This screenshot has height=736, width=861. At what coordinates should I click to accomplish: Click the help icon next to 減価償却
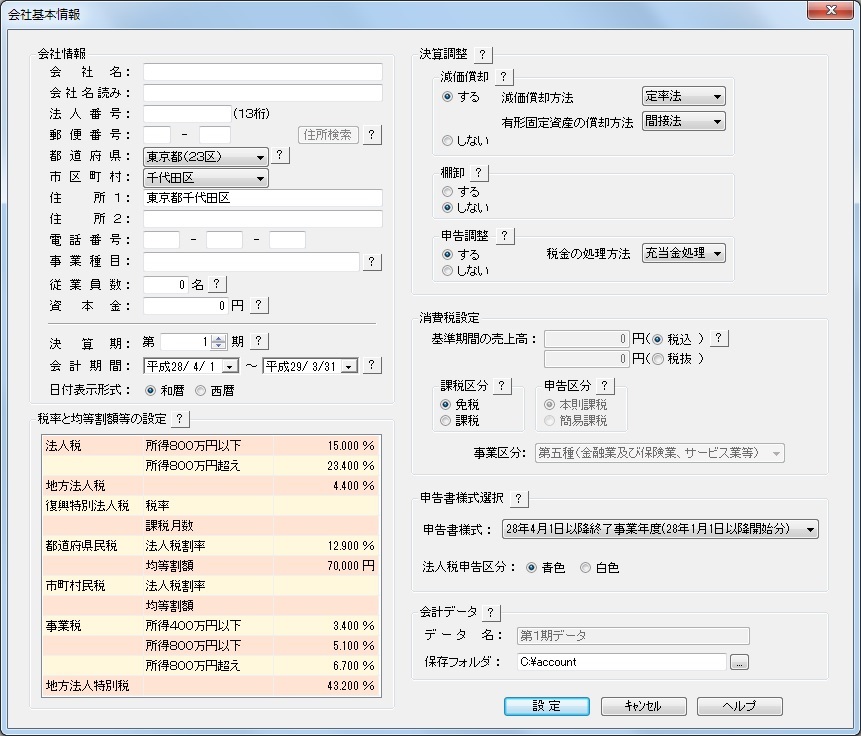[x=503, y=77]
